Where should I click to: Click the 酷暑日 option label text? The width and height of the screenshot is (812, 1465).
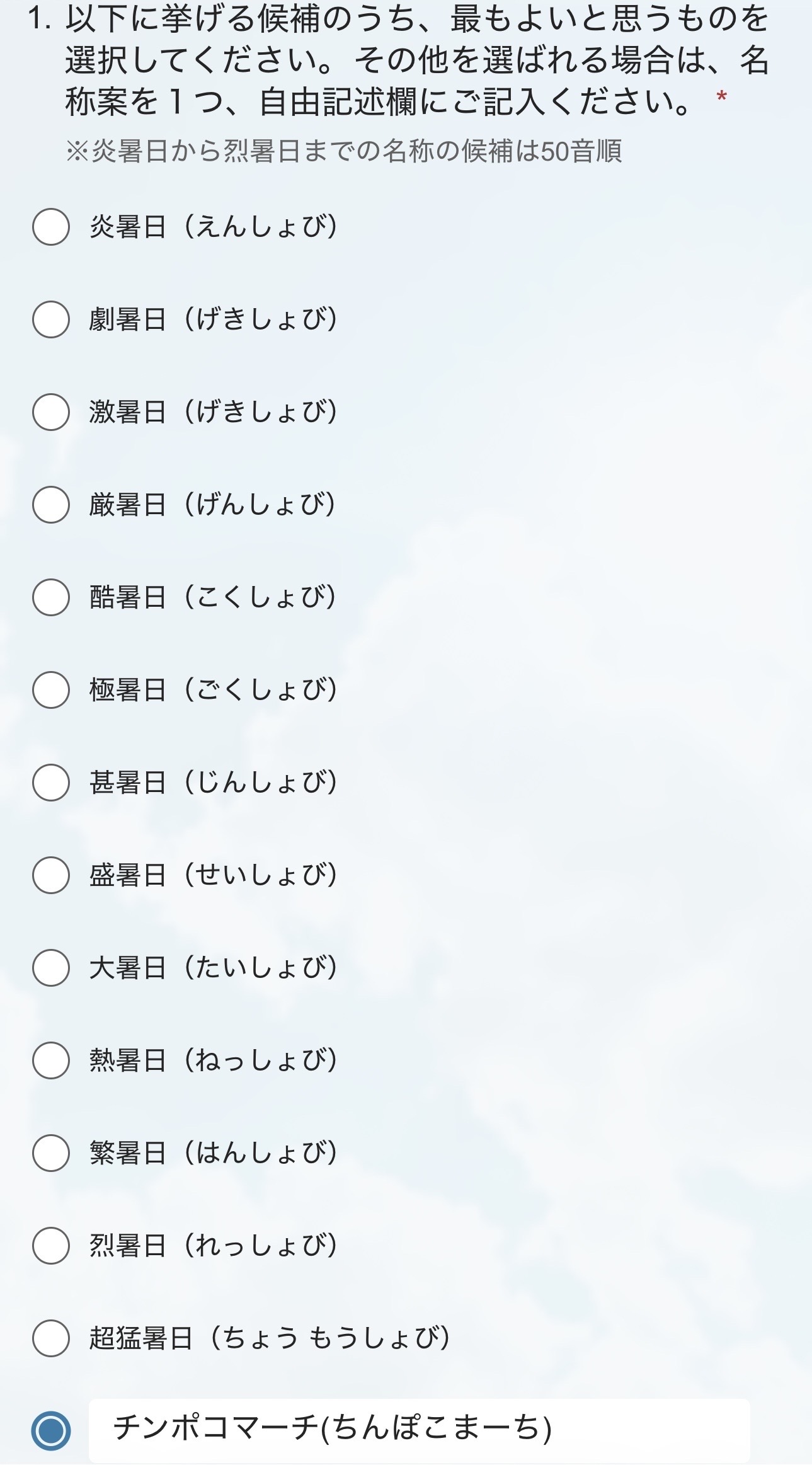[213, 597]
